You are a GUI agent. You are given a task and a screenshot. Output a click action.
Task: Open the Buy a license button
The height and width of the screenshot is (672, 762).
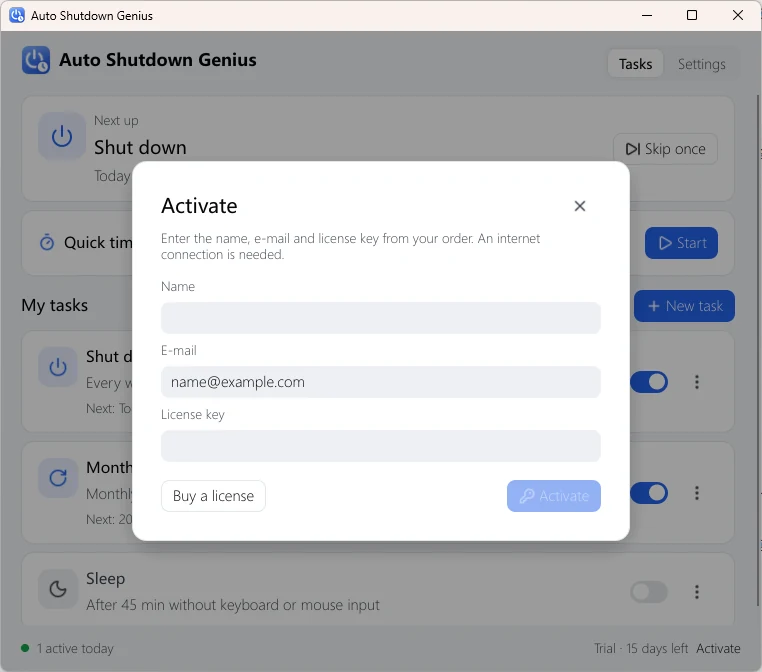tap(213, 496)
